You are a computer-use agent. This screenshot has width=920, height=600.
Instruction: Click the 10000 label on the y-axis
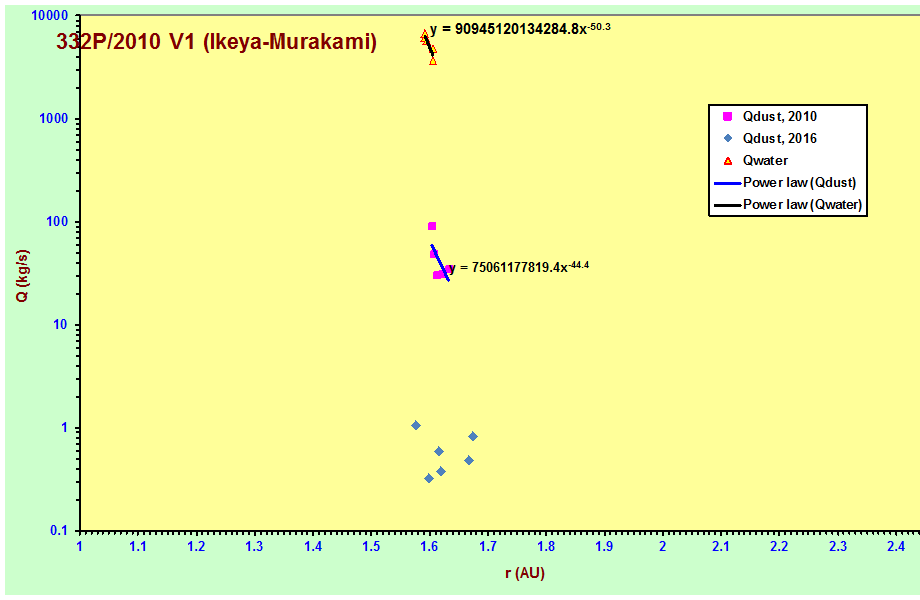point(50,16)
